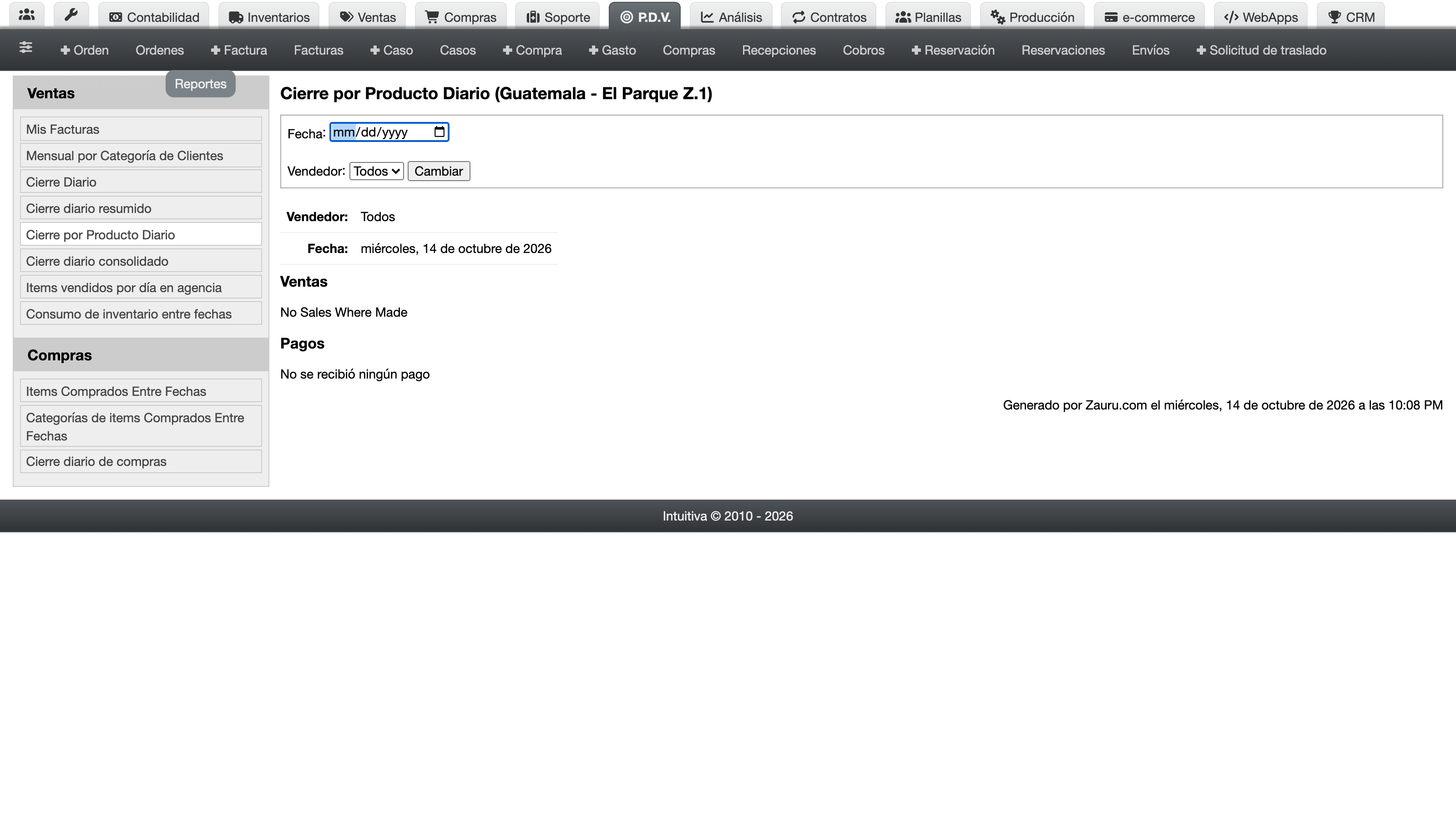Create a new Orden
Screen dimensions: 1456x819
pos(84,51)
